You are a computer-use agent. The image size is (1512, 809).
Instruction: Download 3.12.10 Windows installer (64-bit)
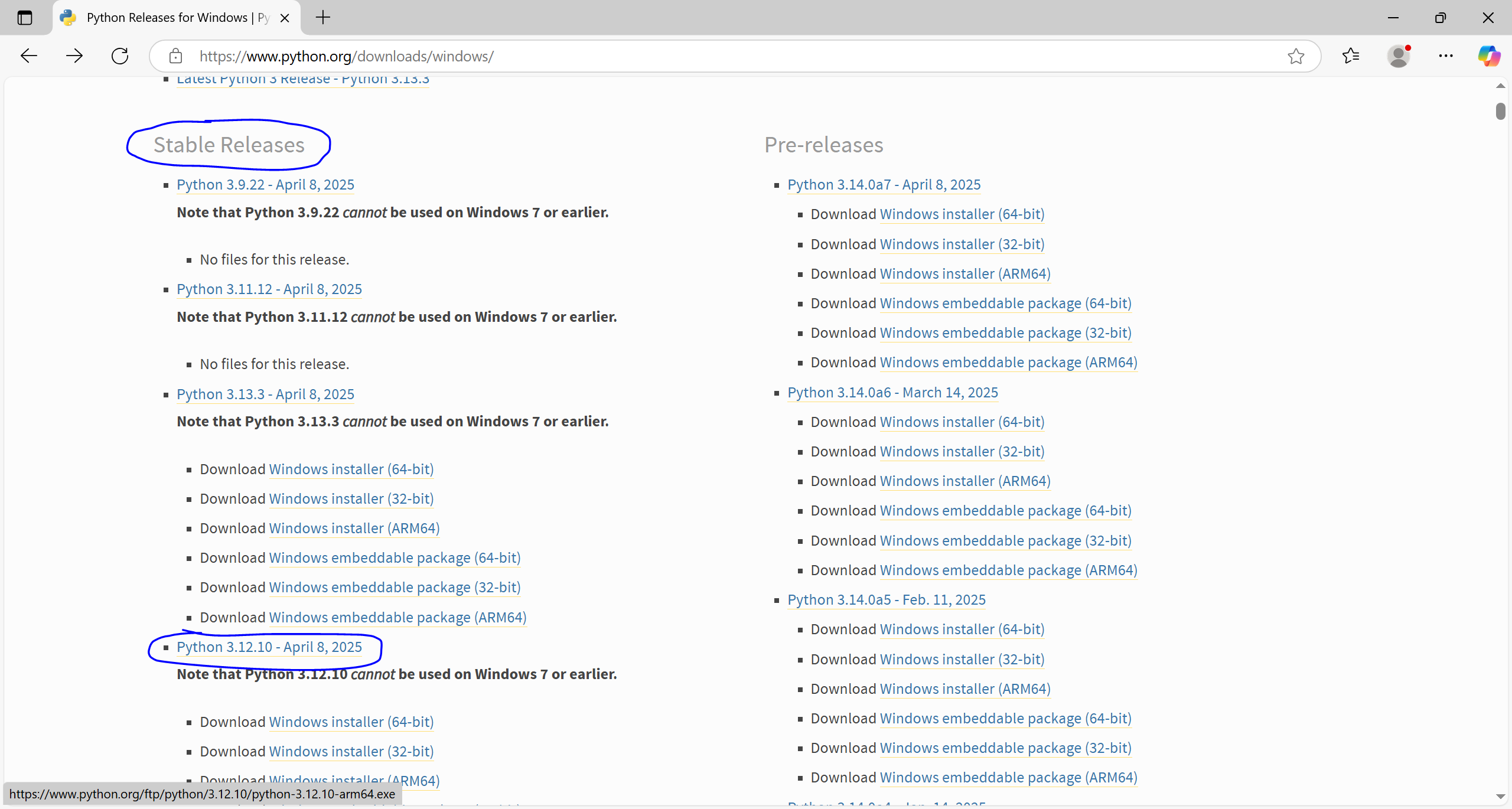351,722
